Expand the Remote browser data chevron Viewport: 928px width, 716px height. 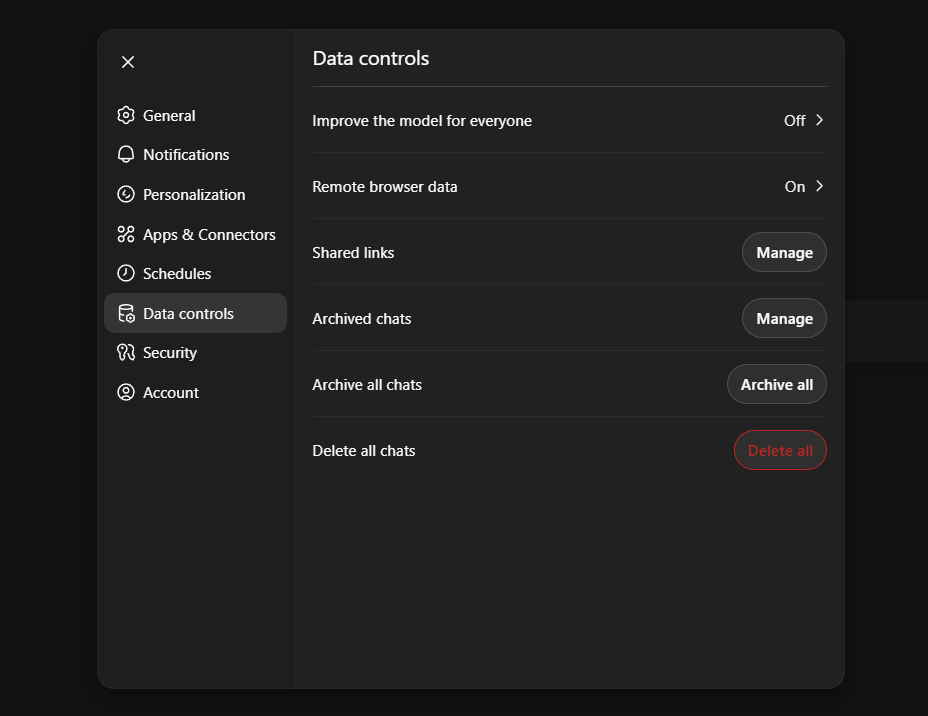(x=821, y=186)
